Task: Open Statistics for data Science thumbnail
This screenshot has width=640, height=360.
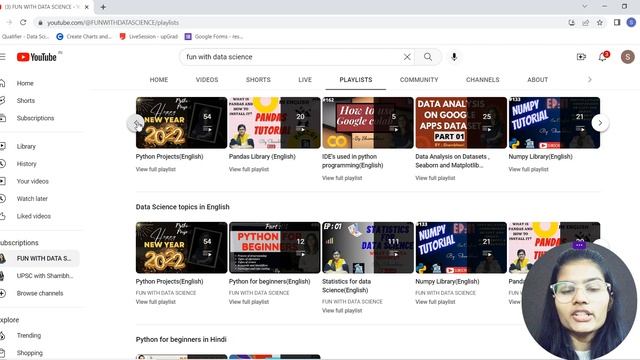Action: click(368, 248)
